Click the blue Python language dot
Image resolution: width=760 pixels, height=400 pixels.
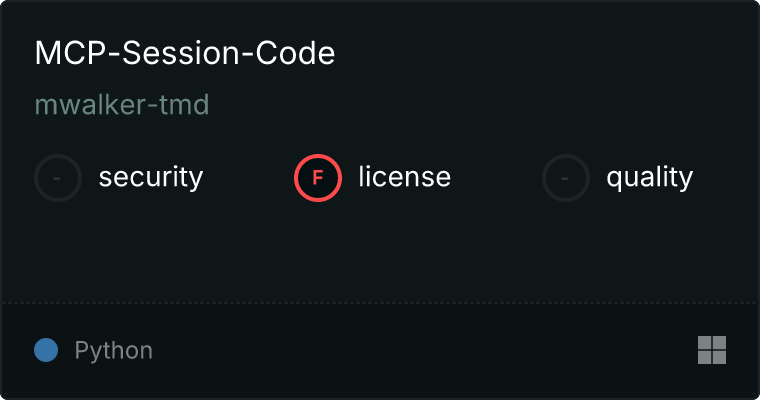point(46,350)
